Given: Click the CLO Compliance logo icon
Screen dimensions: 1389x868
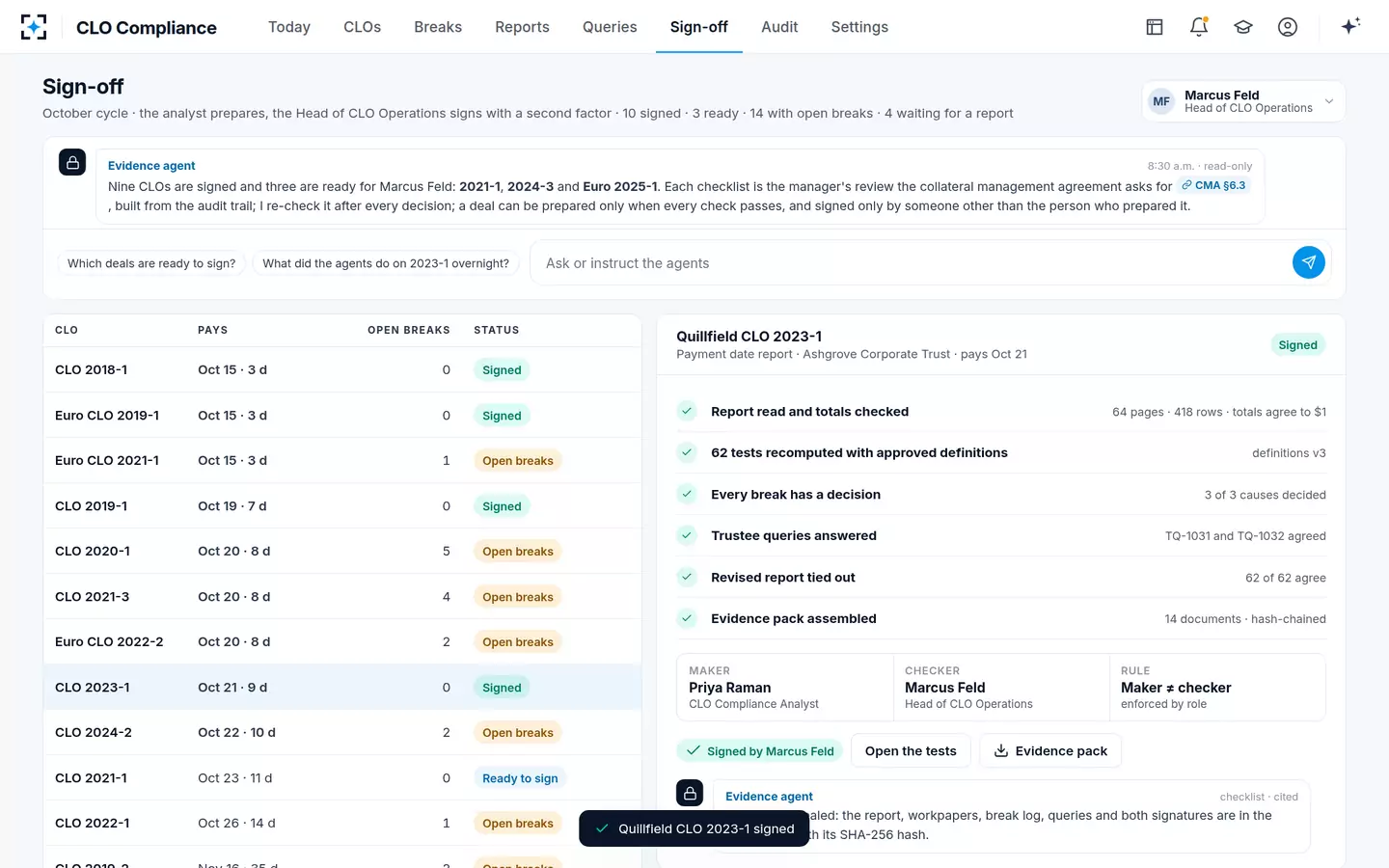Looking at the screenshot, I should (34, 27).
